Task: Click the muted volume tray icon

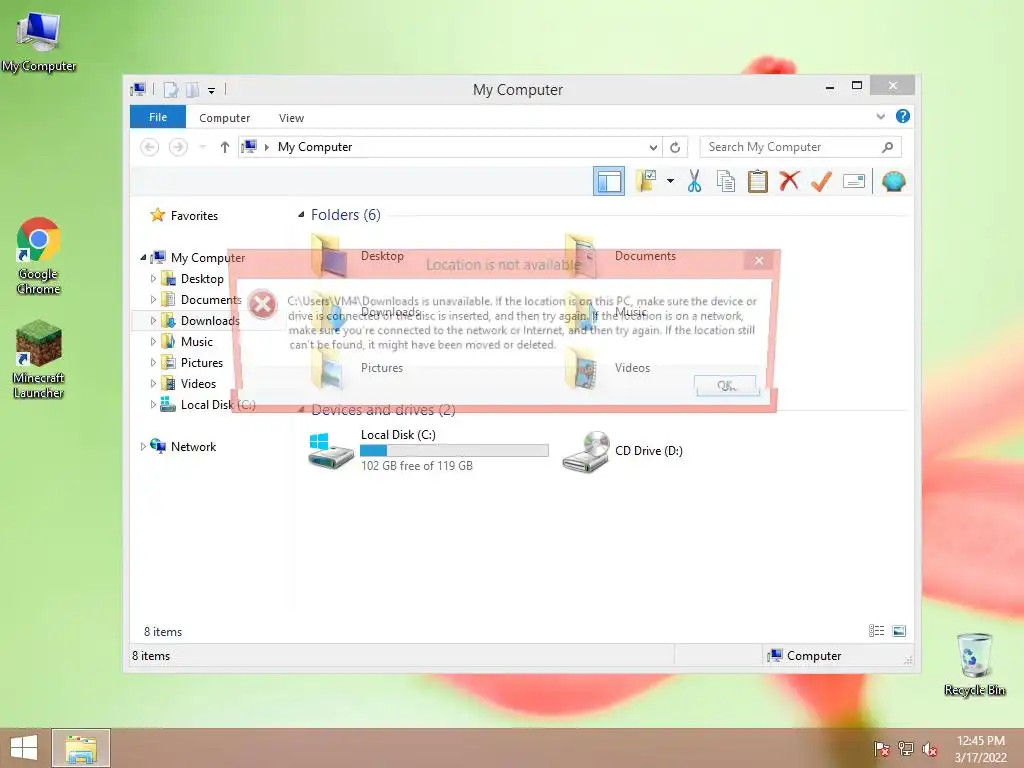Action: coord(929,749)
